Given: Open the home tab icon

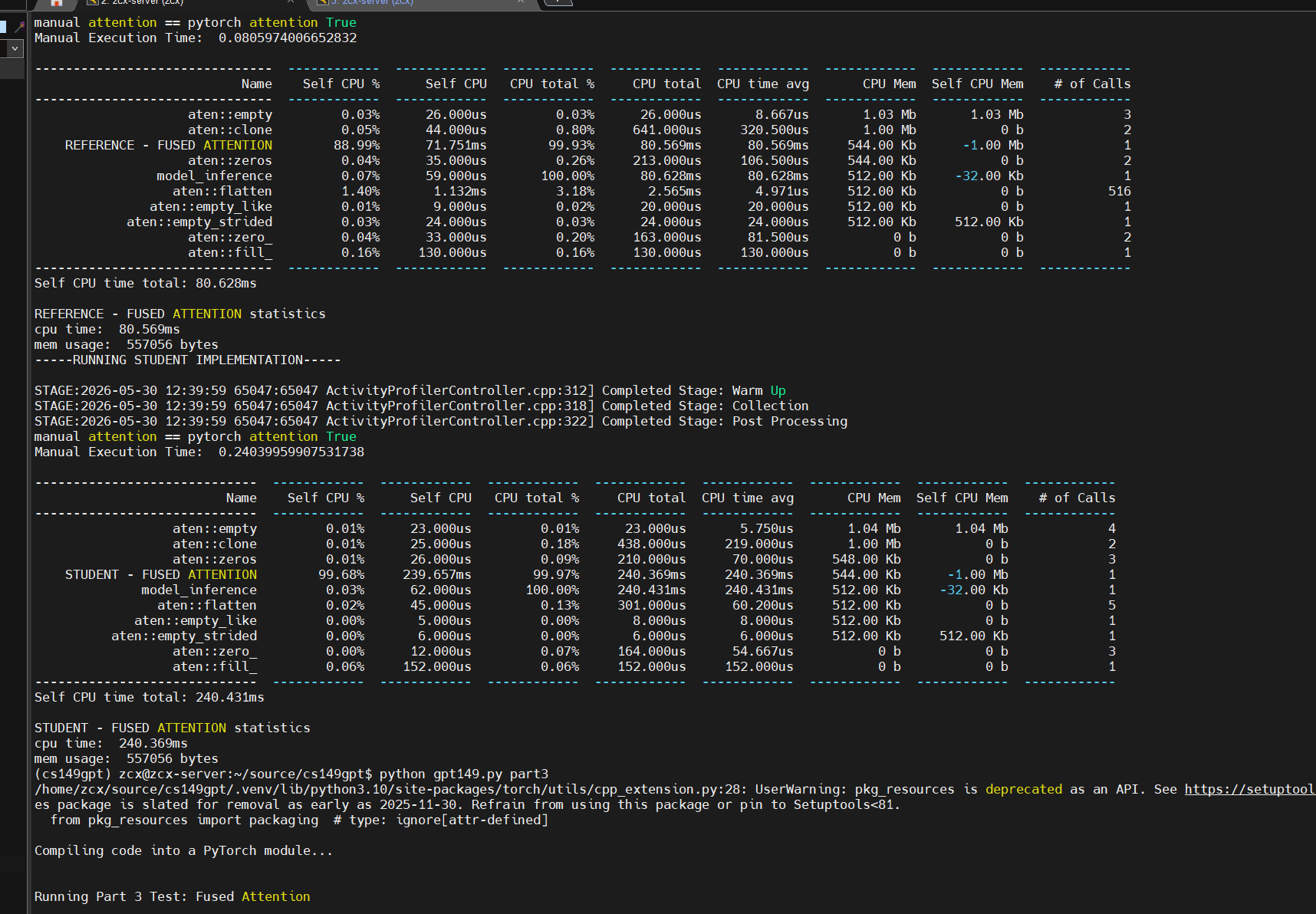Looking at the screenshot, I should click(x=56, y=3).
